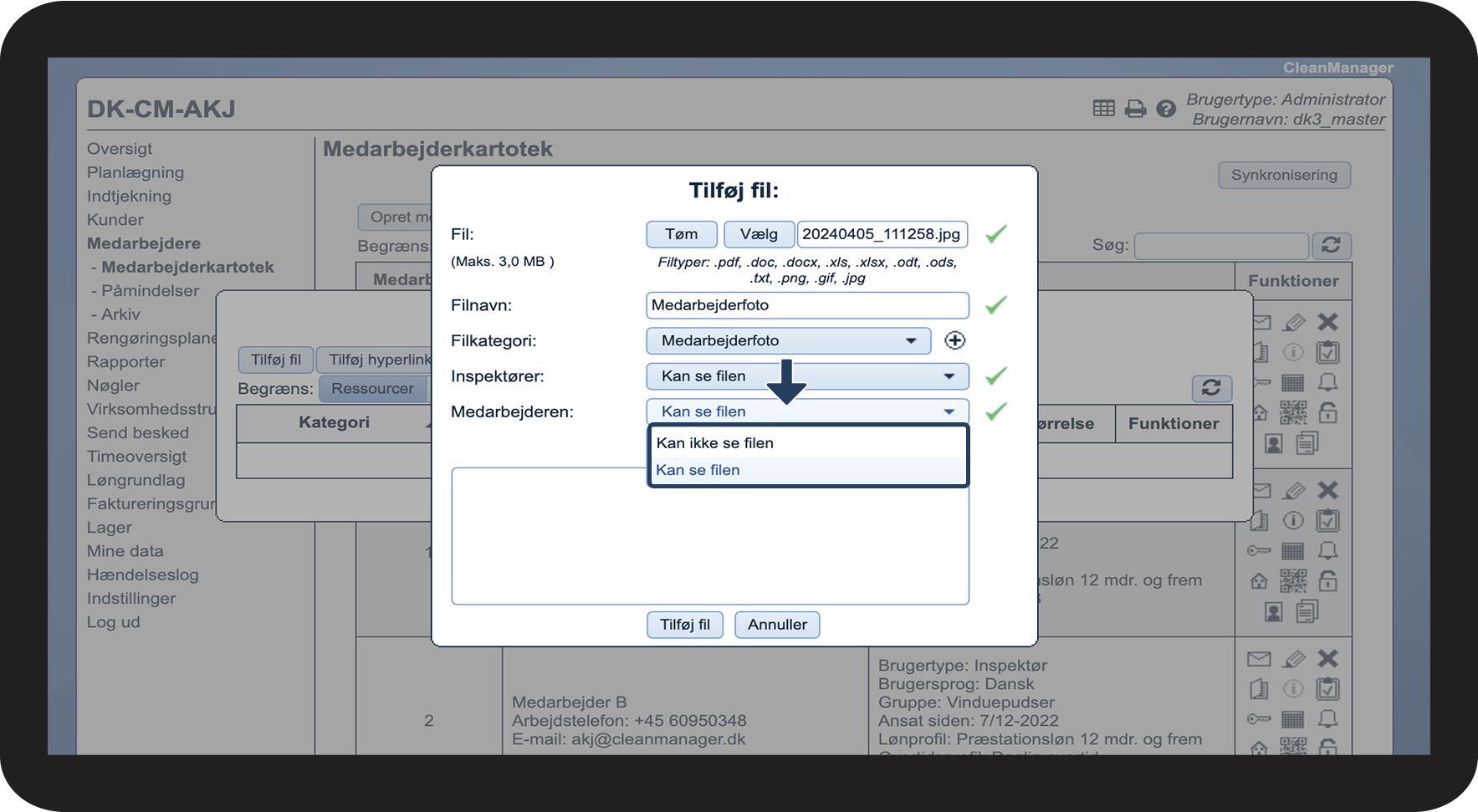Click the printer icon in the header
1478x812 pixels.
(1135, 109)
